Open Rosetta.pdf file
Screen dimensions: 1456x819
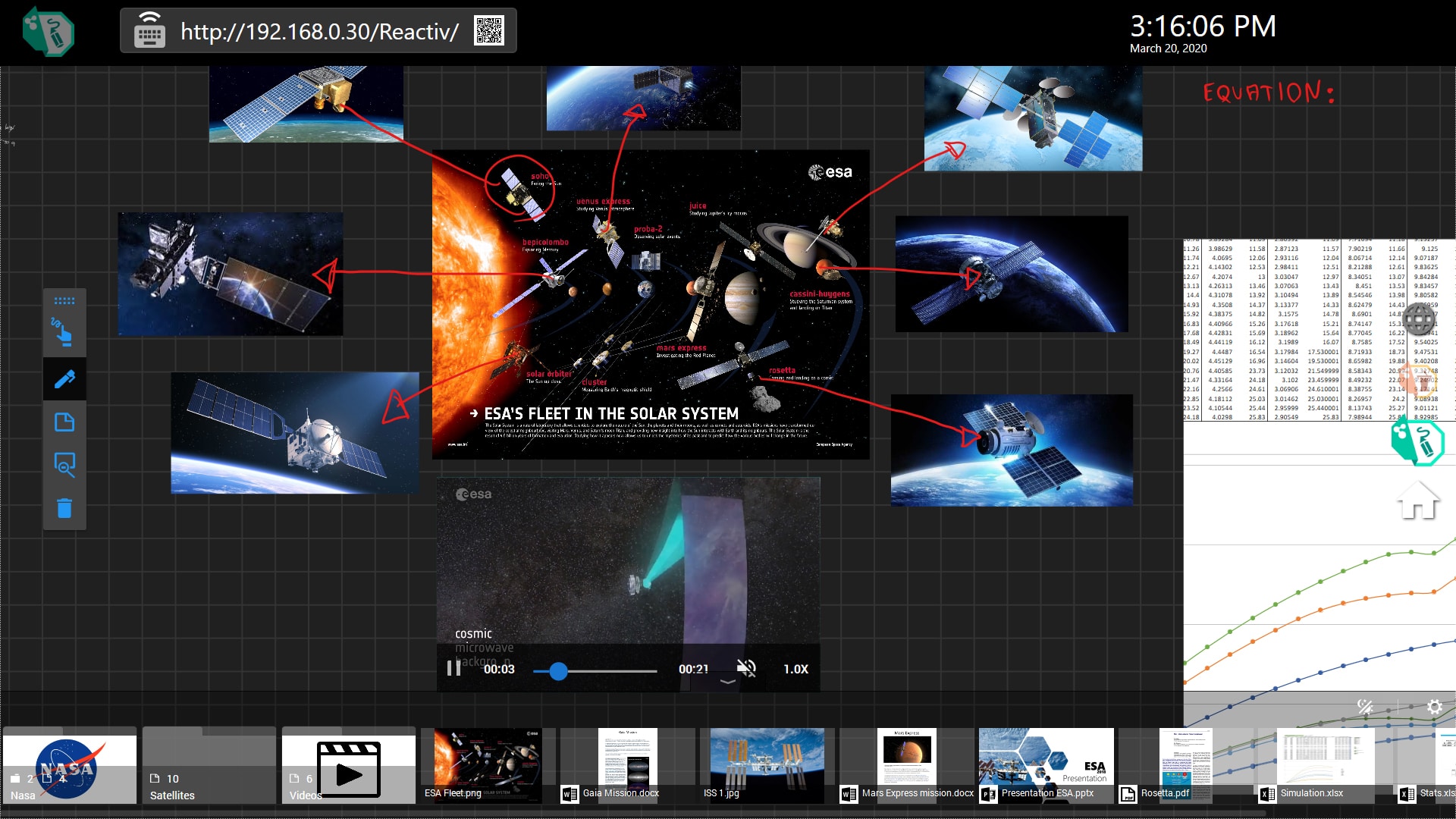coord(1186,766)
